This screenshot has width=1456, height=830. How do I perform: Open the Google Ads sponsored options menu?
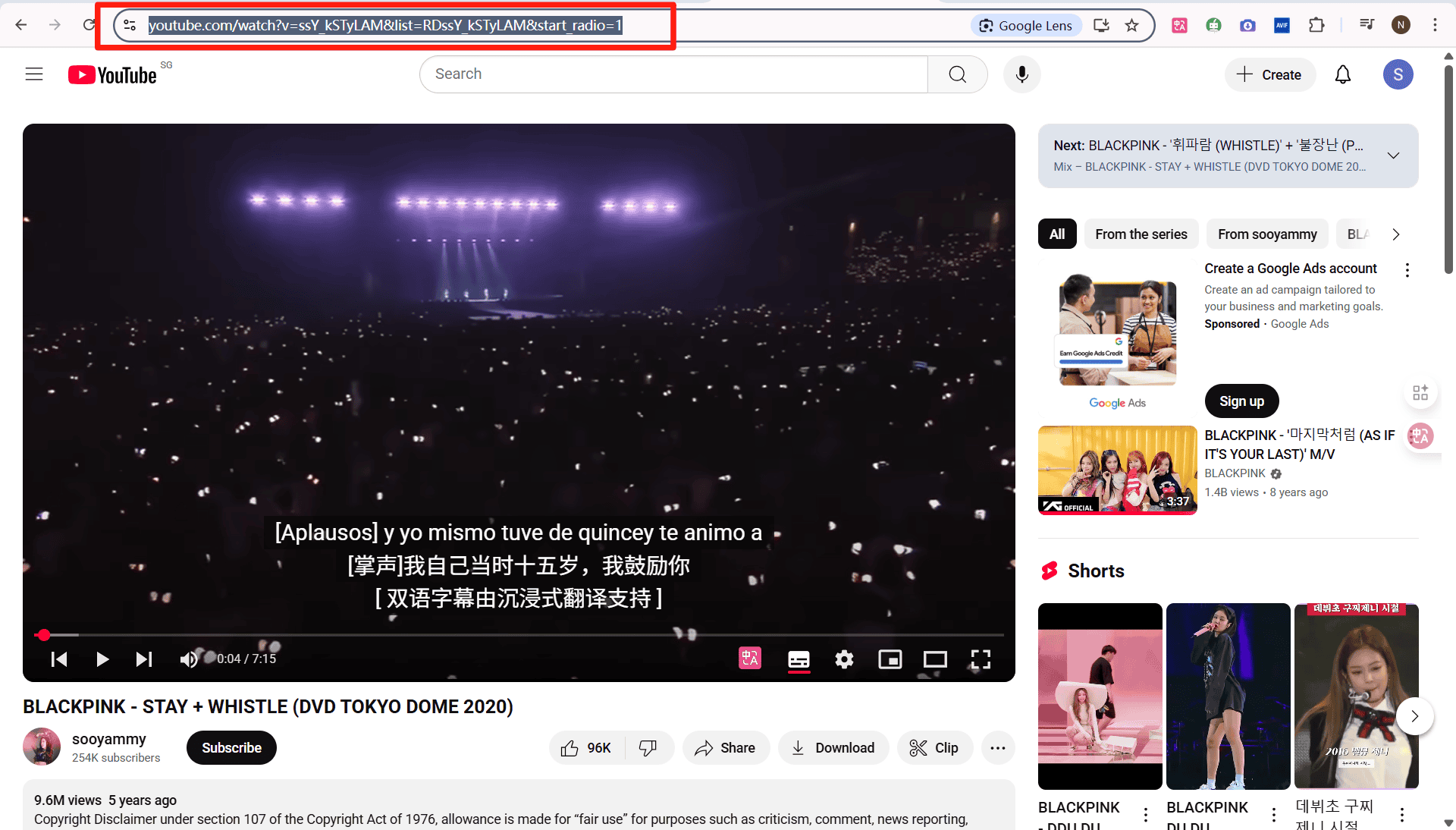click(x=1407, y=270)
